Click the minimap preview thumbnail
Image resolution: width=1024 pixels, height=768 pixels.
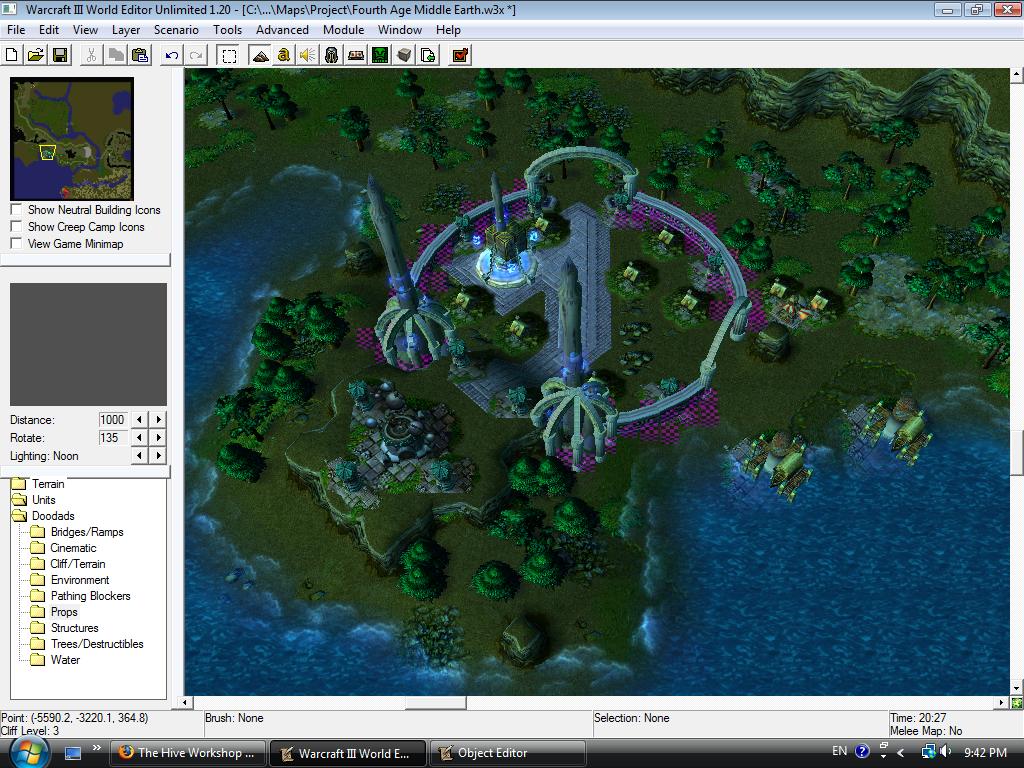point(72,138)
